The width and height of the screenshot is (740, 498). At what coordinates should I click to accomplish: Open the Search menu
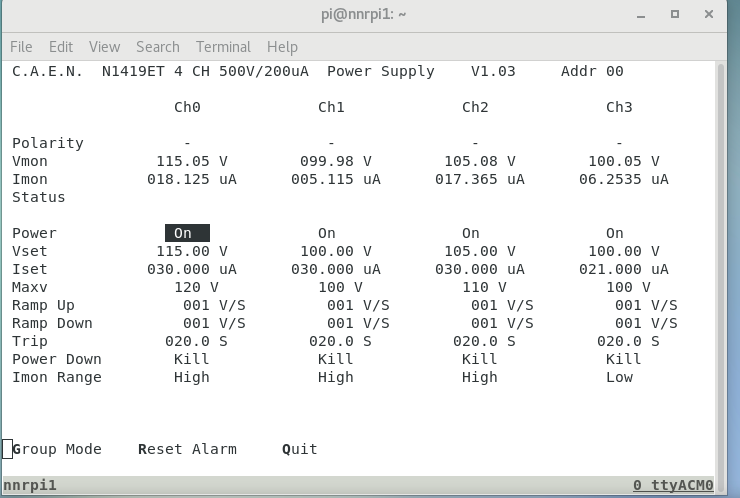pos(158,47)
